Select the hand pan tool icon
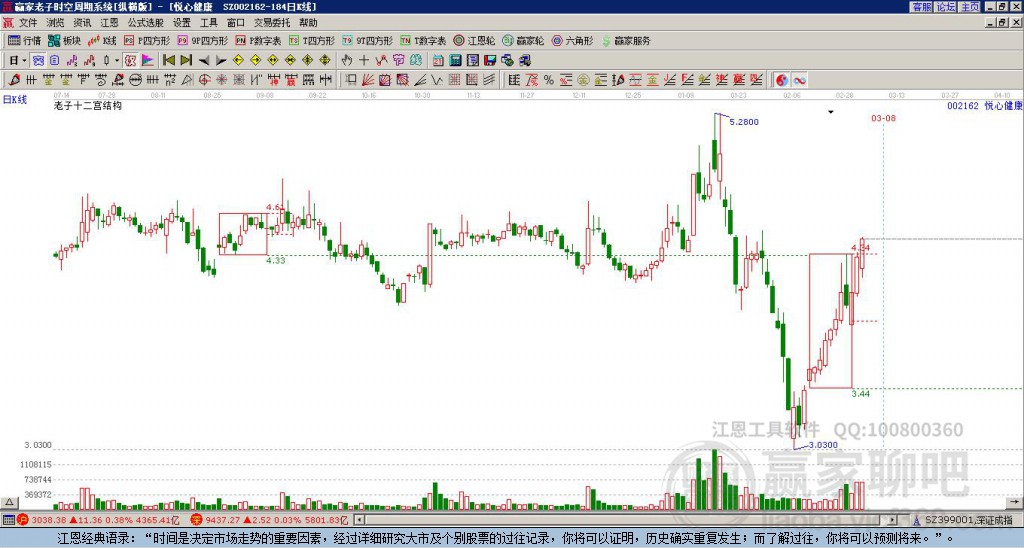Viewport: 1024px width, 548px height. coord(348,60)
